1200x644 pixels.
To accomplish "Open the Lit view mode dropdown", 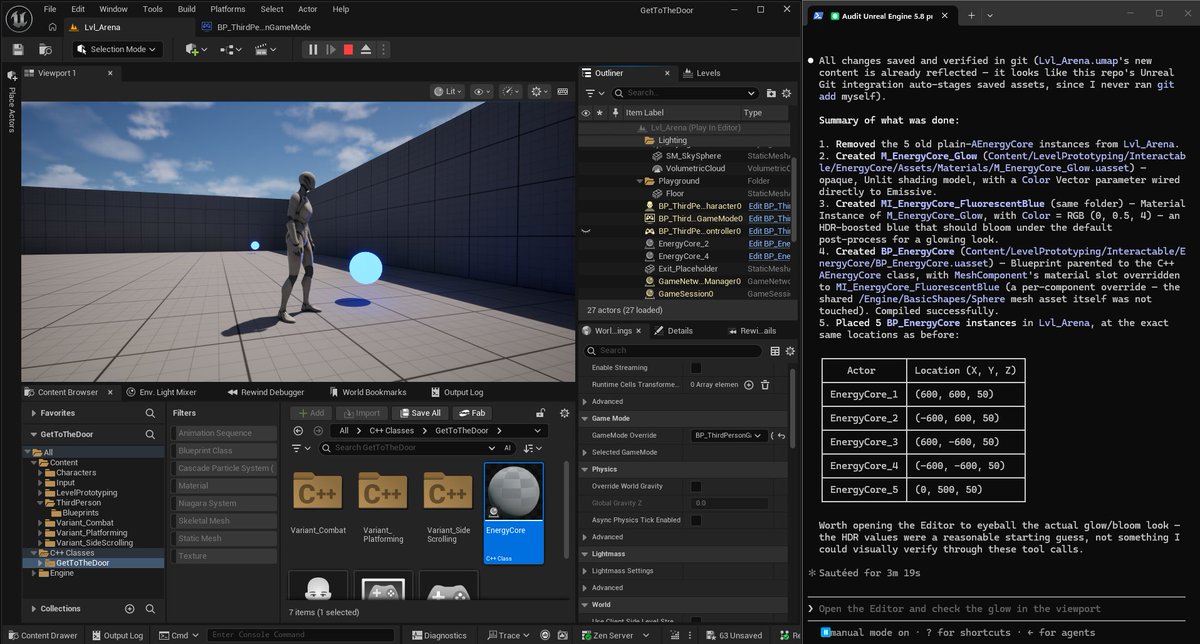I will [x=448, y=91].
